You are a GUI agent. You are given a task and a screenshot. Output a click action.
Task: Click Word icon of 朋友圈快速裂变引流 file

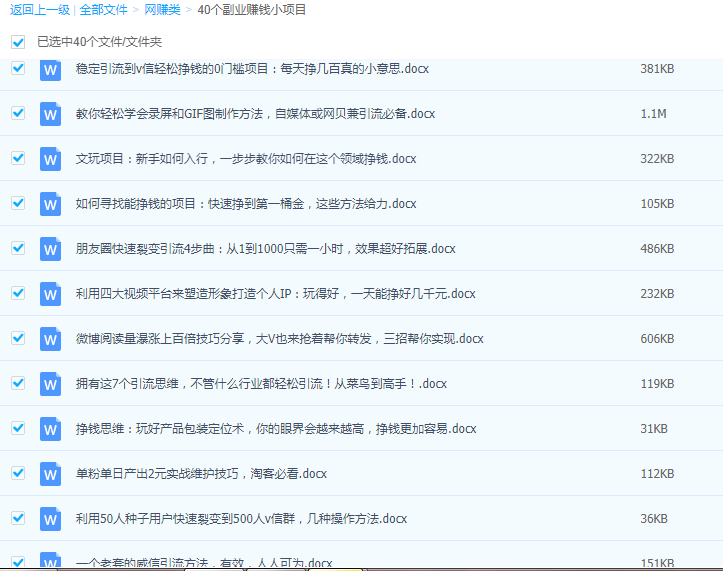[50, 249]
